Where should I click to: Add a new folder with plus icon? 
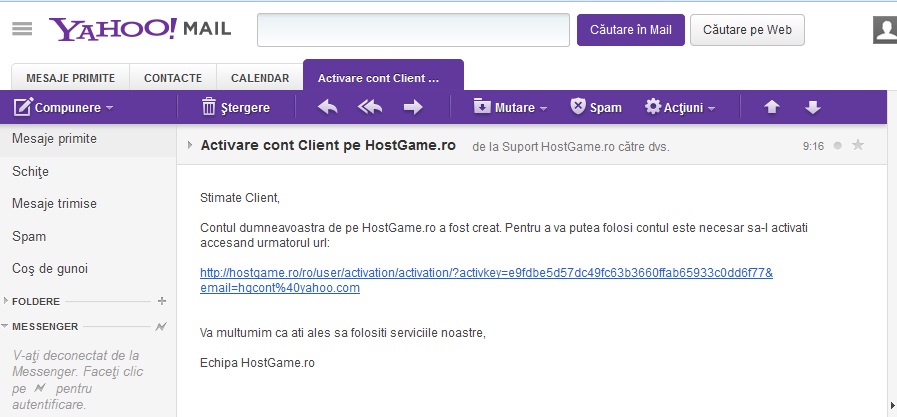point(162,301)
